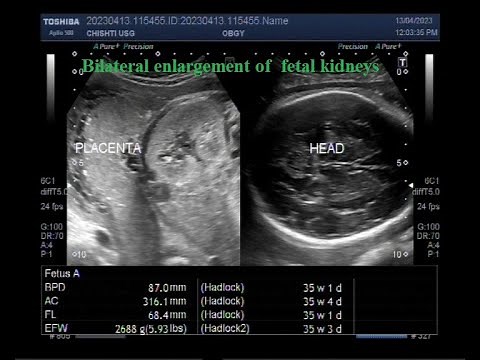Click the 6C1 probe label beside placenta image
The image size is (480, 360).
click(48, 181)
